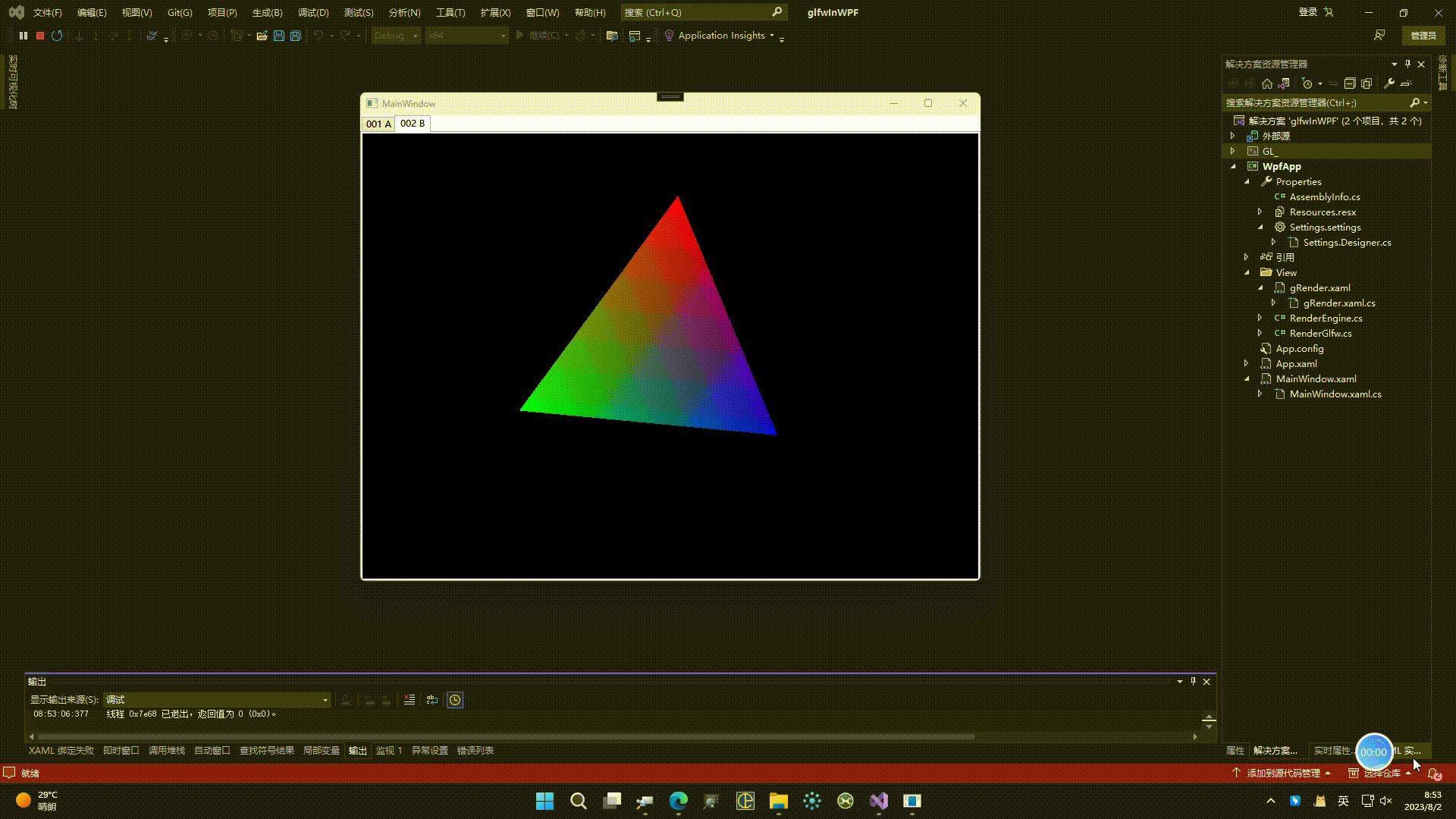Pin the Solution Explorer panel

(x=1407, y=64)
